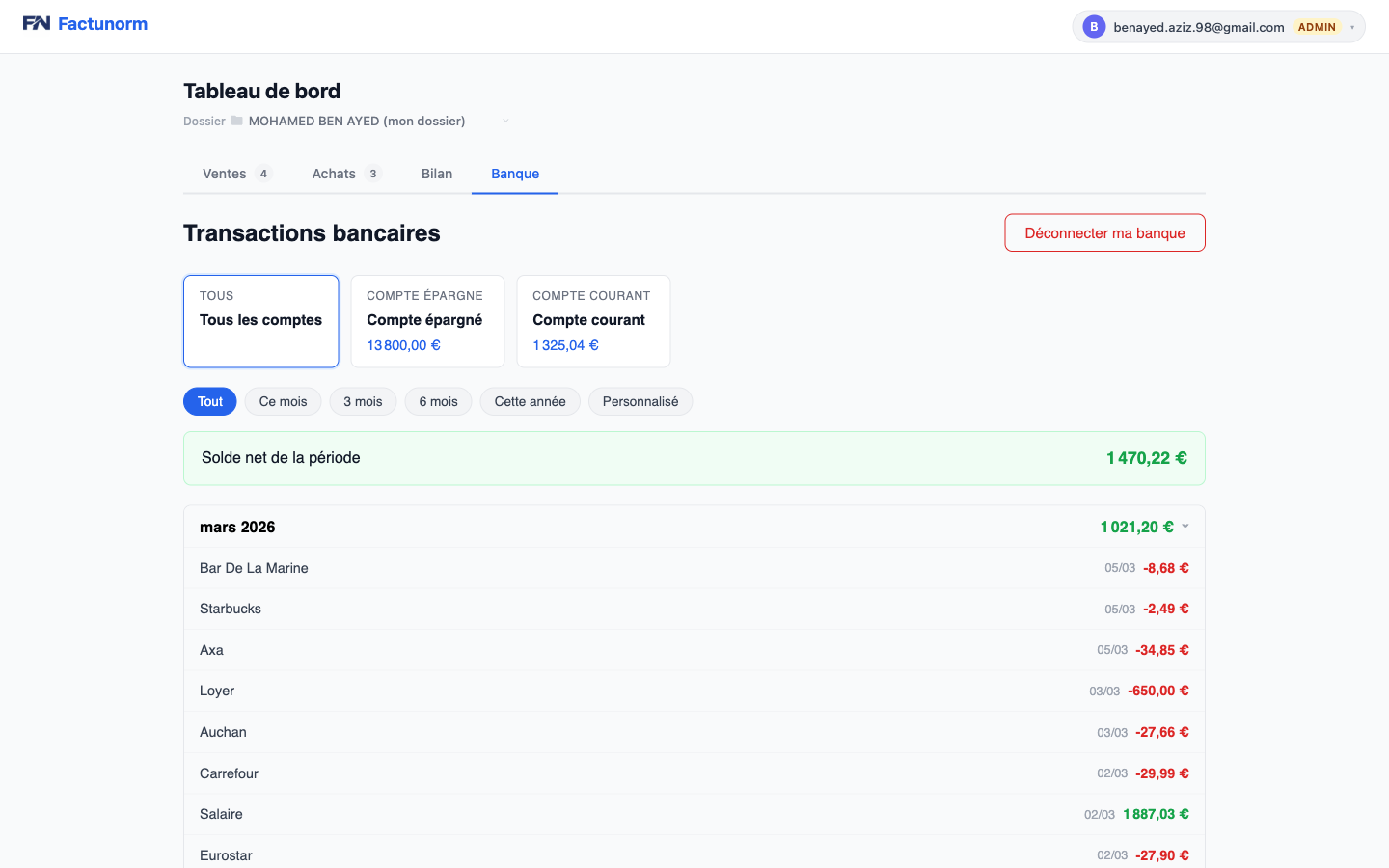Screen dimensions: 1389x868
Task: Open the dossier selector chevron
Action: point(505,121)
